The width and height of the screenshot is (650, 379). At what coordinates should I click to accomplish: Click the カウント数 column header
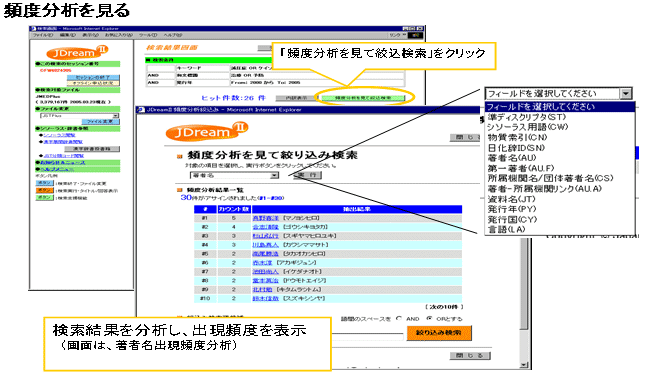click(234, 209)
